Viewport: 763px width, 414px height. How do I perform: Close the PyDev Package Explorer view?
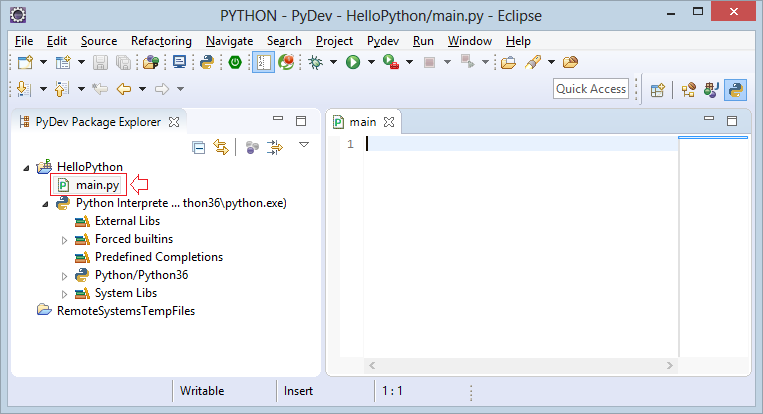(174, 122)
